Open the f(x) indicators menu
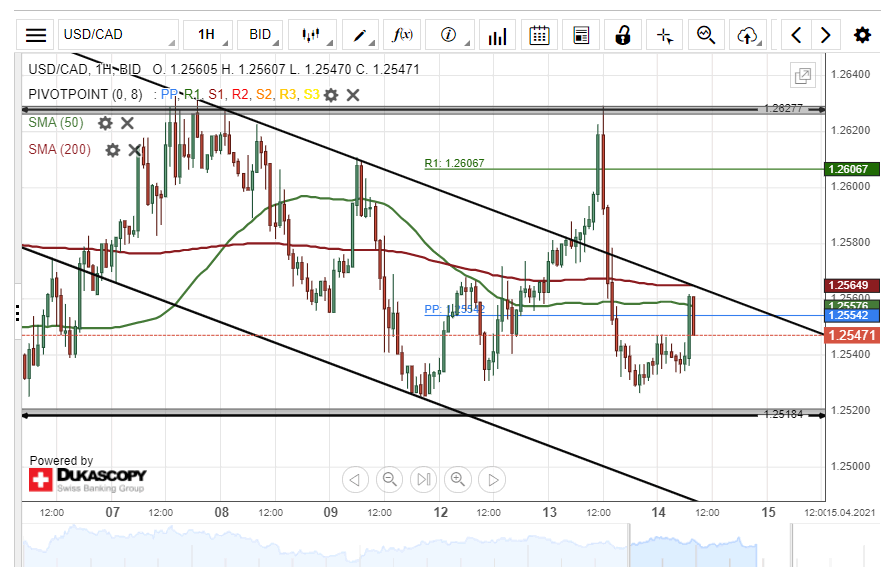The height and width of the screenshot is (577, 882). (402, 35)
